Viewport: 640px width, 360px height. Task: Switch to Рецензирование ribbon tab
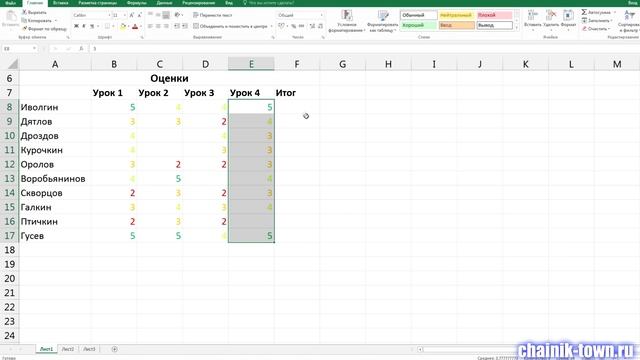point(199,3)
